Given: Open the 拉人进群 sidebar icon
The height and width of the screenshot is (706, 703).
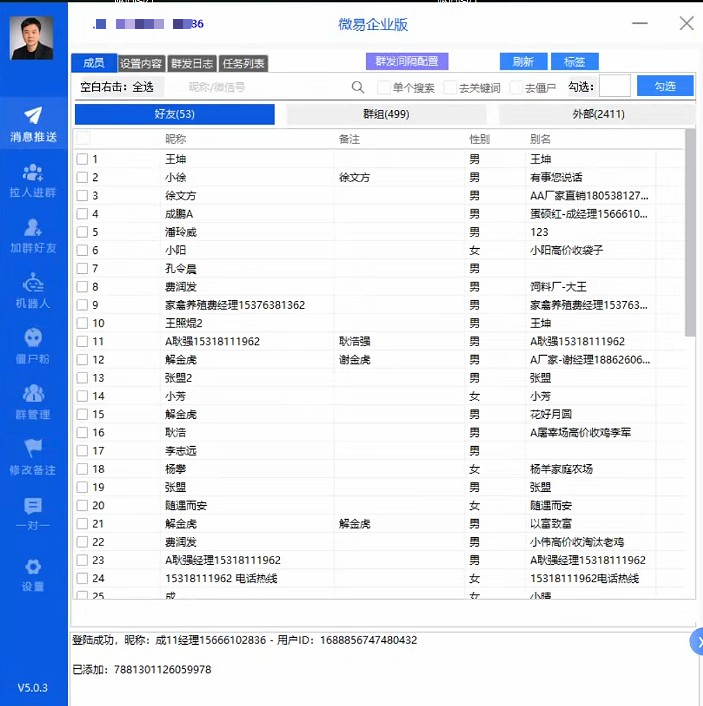Looking at the screenshot, I should pyautogui.click(x=33, y=172).
